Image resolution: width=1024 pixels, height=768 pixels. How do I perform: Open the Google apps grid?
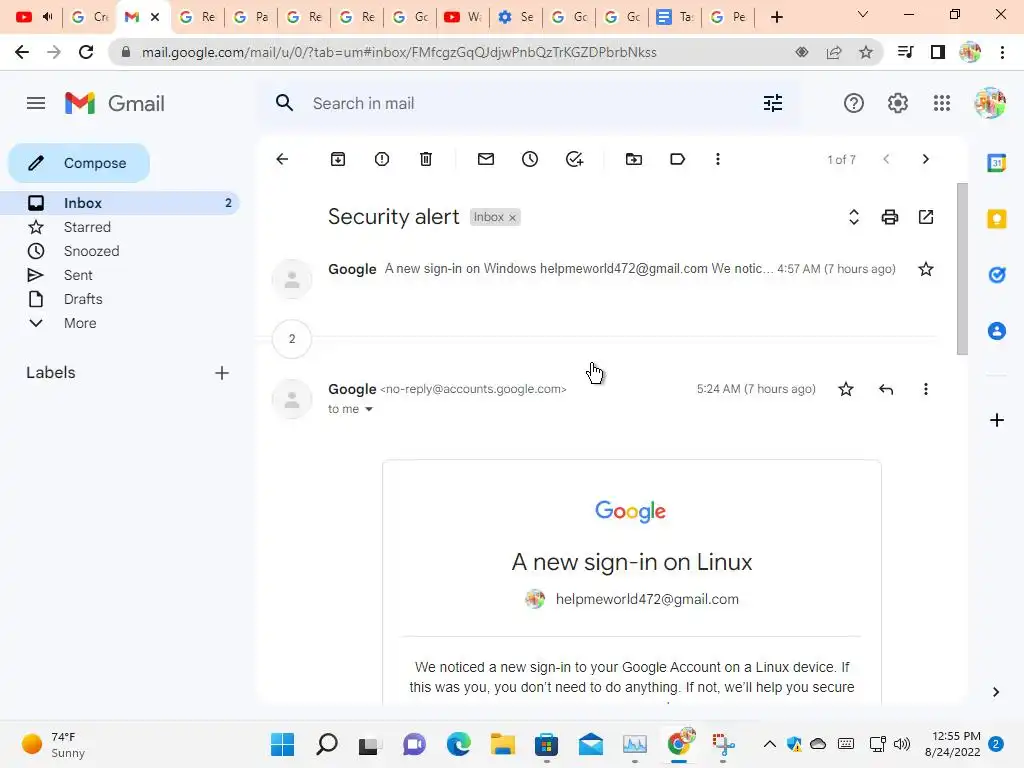[x=942, y=103]
